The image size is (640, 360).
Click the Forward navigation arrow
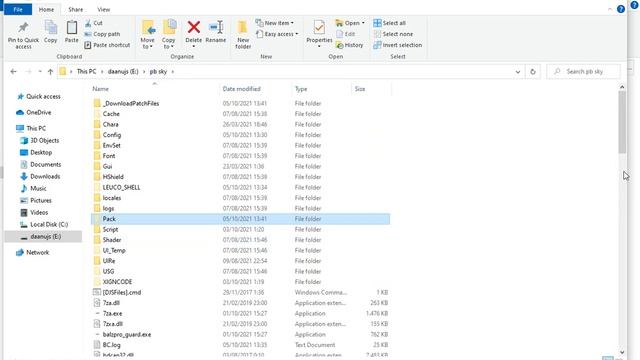[28, 71]
